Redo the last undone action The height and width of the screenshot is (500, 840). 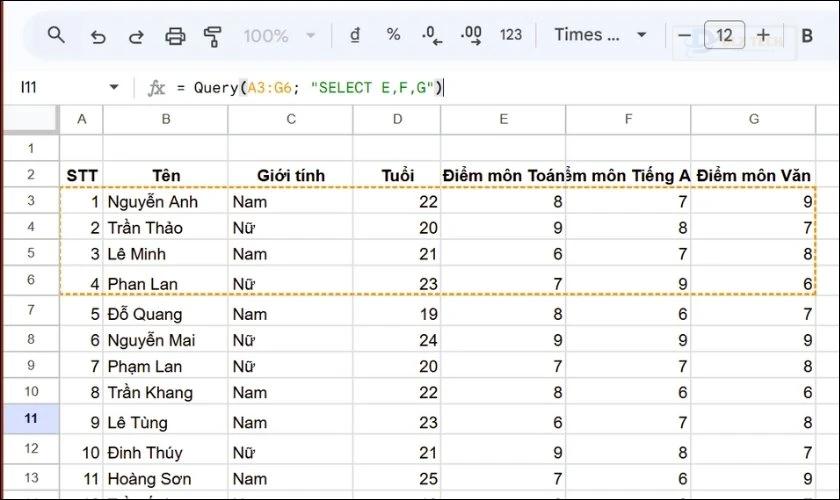click(x=136, y=36)
